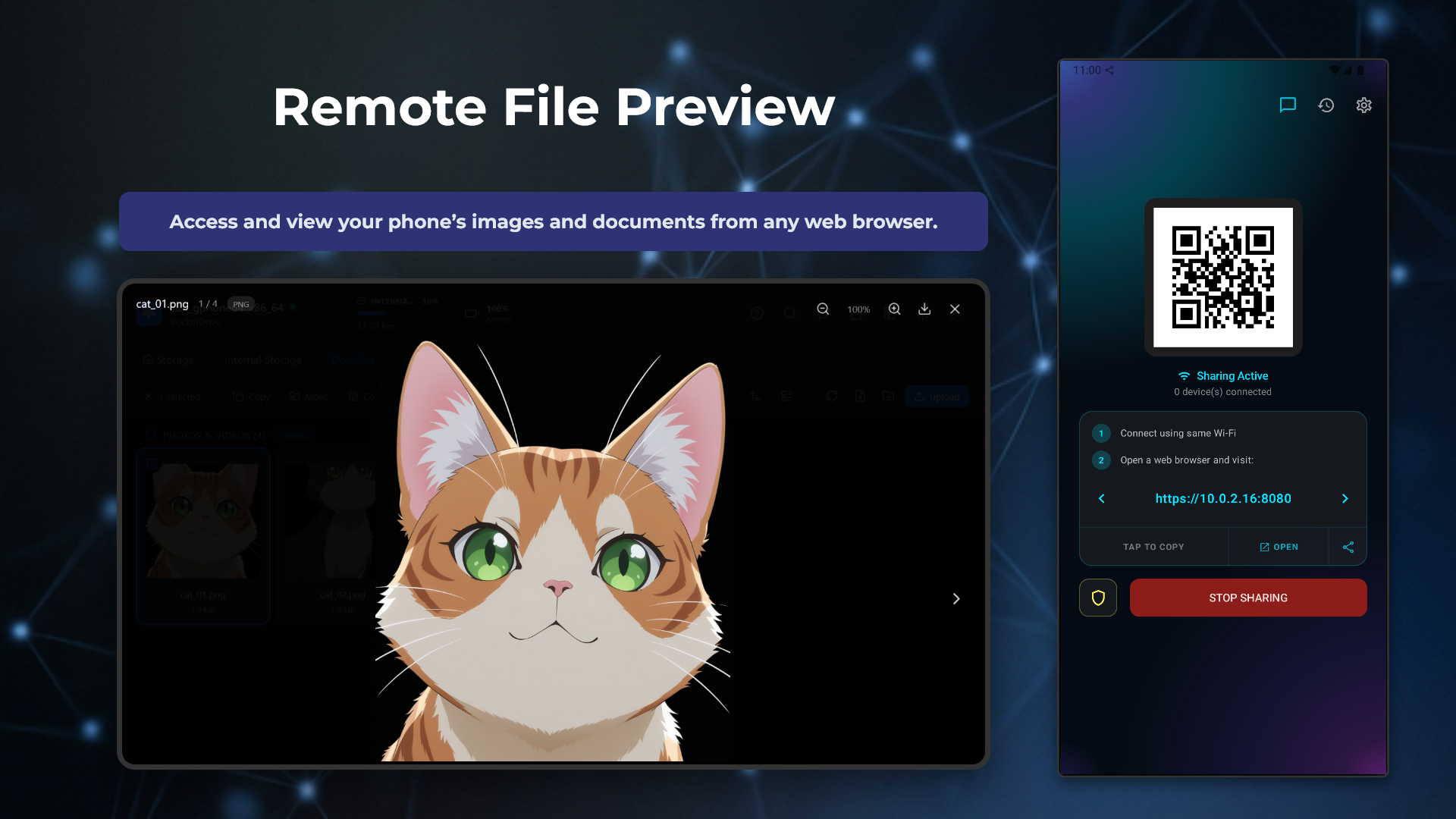Show previous server address
The height and width of the screenshot is (819, 1456).
coord(1102,498)
